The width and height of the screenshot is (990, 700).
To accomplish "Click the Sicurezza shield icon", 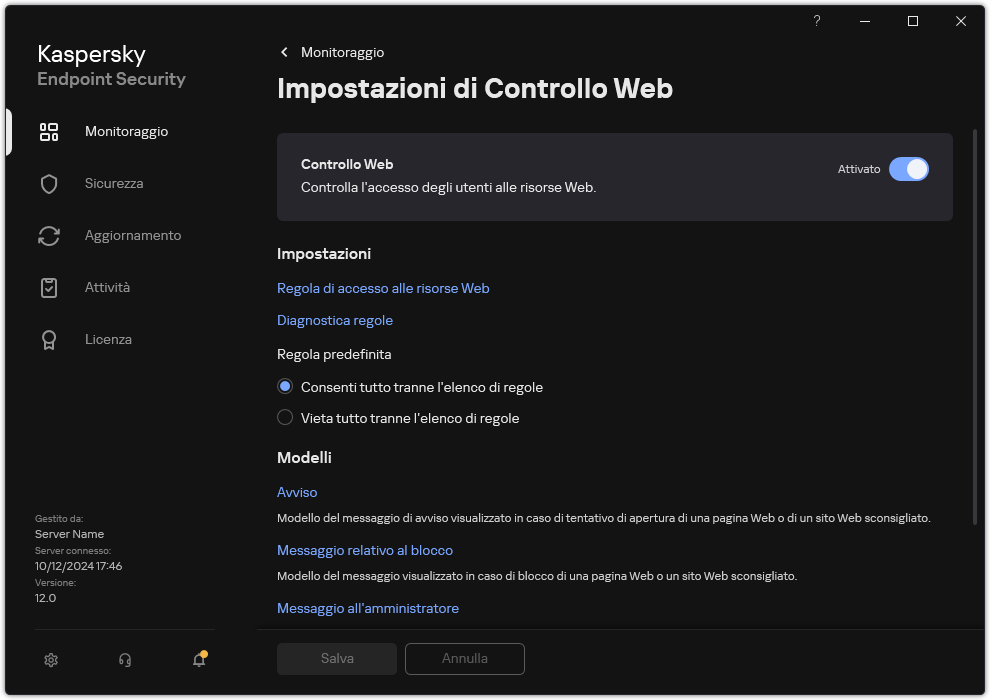I will (49, 183).
